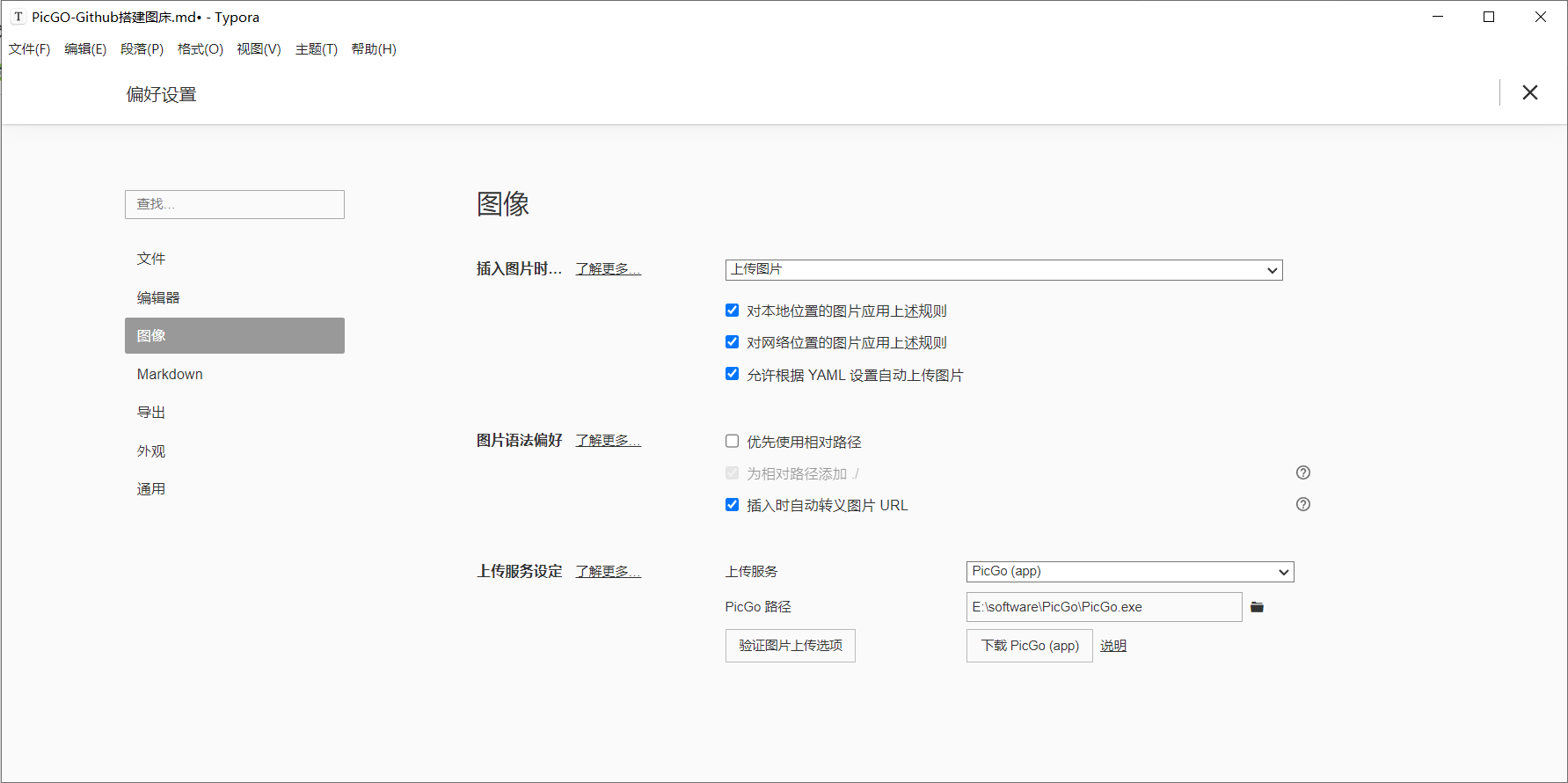Select 导出 in preferences sidebar
The width and height of the screenshot is (1568, 783).
coord(235,412)
